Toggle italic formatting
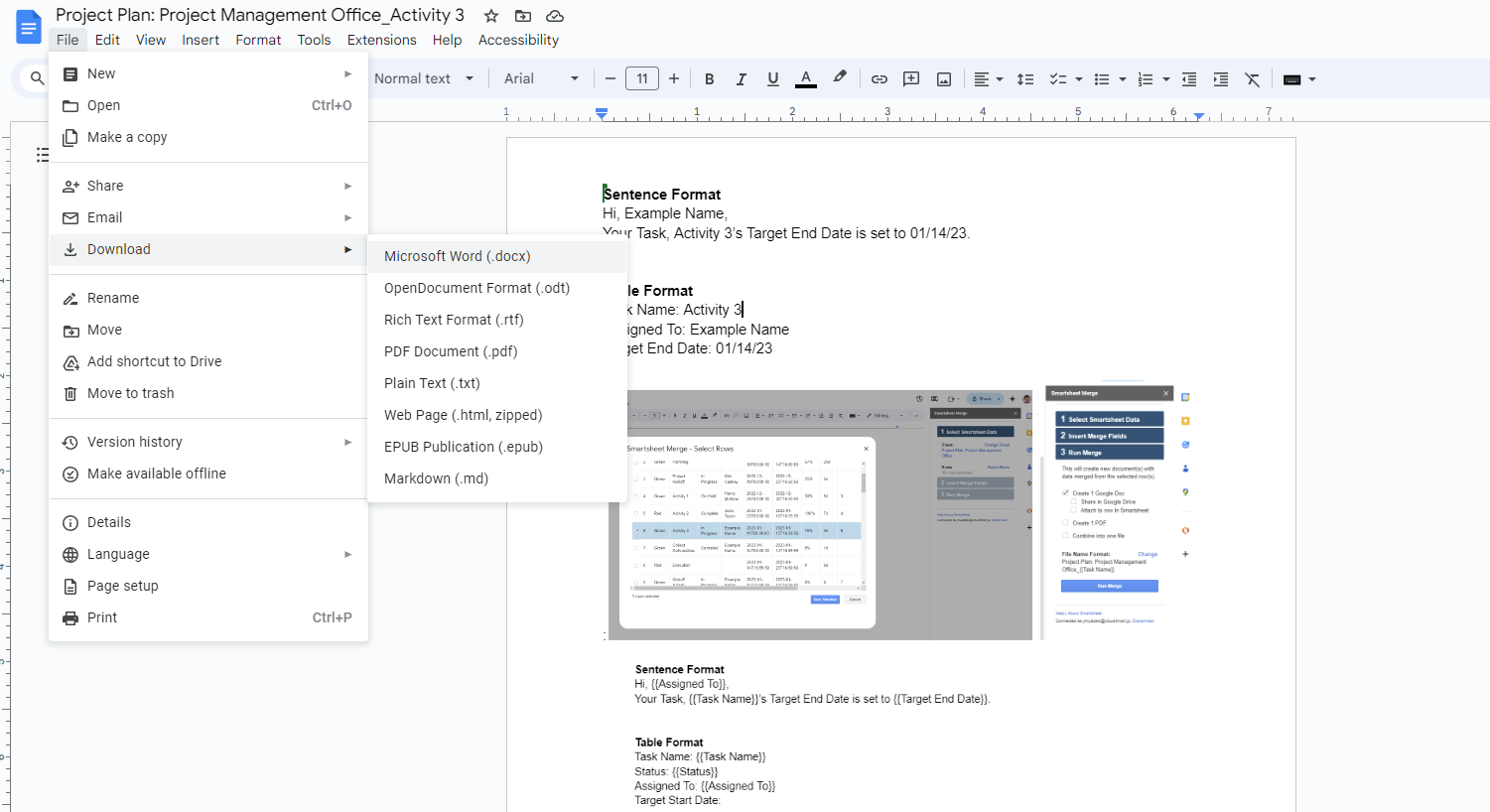 tap(741, 79)
